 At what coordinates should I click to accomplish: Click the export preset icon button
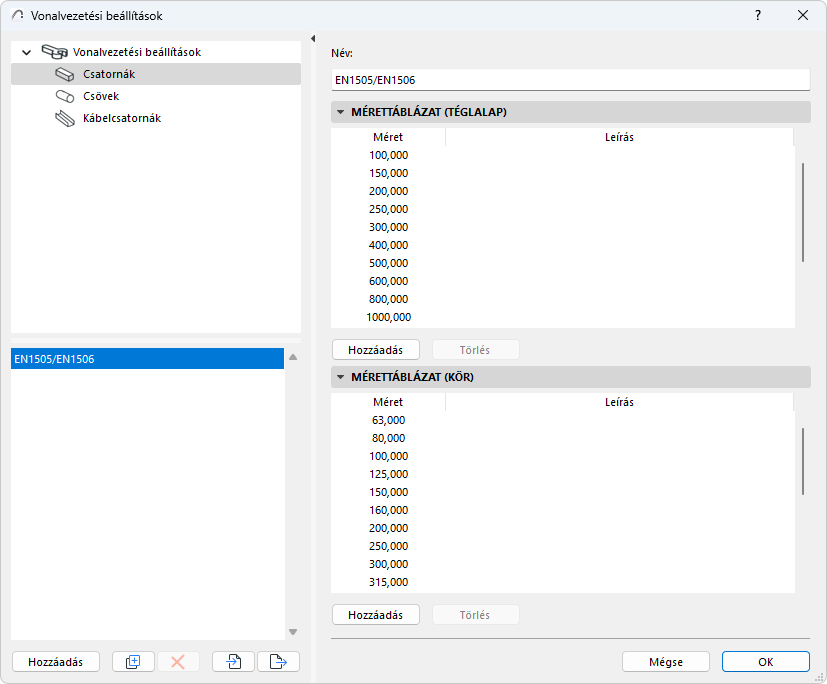click(x=278, y=661)
